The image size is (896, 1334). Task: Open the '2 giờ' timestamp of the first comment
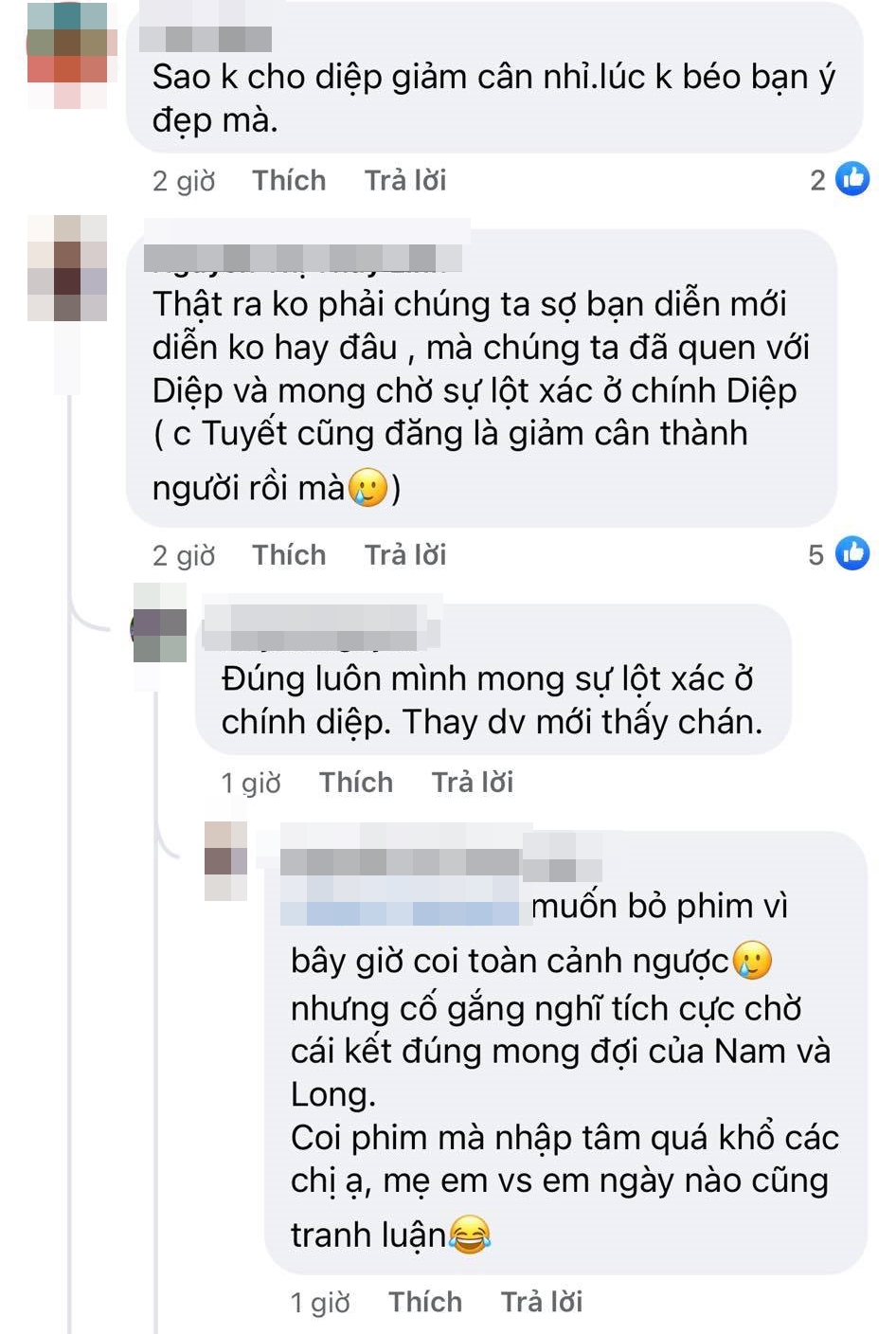pos(184,180)
